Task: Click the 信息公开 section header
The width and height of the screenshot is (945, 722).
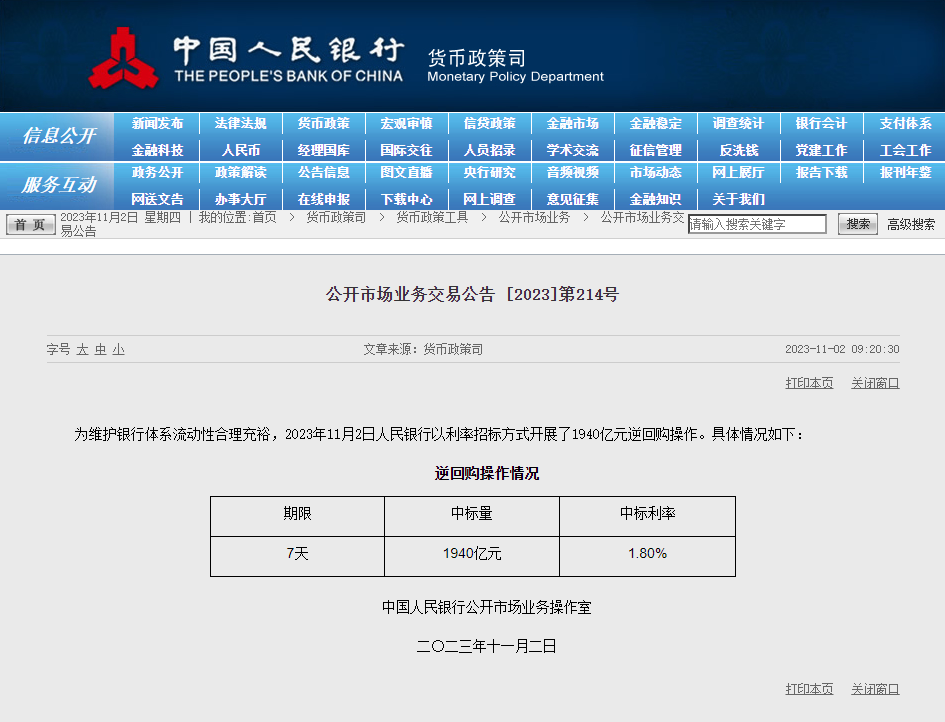Action: (59, 136)
